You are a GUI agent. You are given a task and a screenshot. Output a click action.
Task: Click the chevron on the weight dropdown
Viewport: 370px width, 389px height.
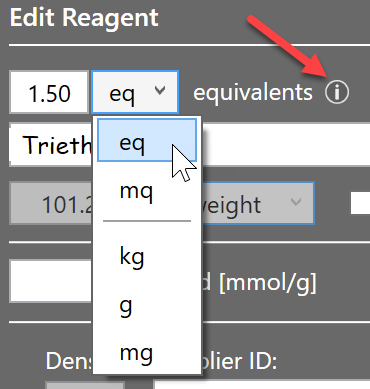296,201
